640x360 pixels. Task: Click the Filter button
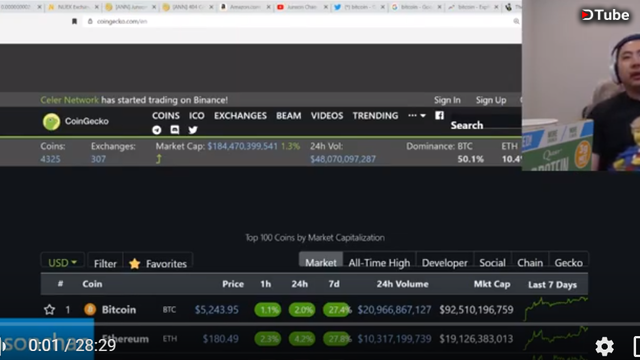point(105,264)
